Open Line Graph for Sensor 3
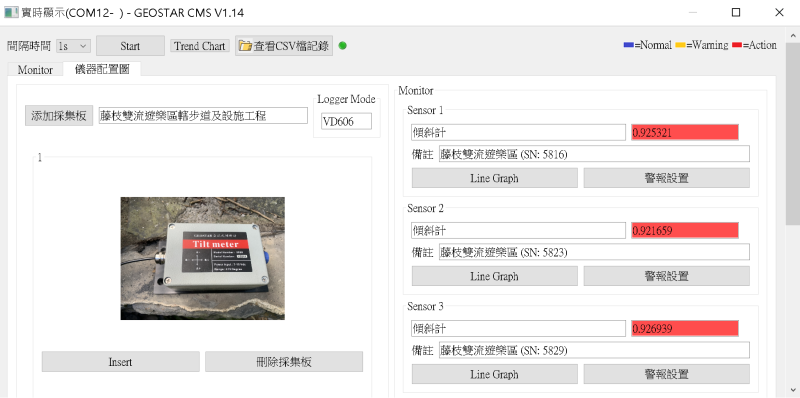This screenshot has height=398, width=800. pyautogui.click(x=494, y=374)
